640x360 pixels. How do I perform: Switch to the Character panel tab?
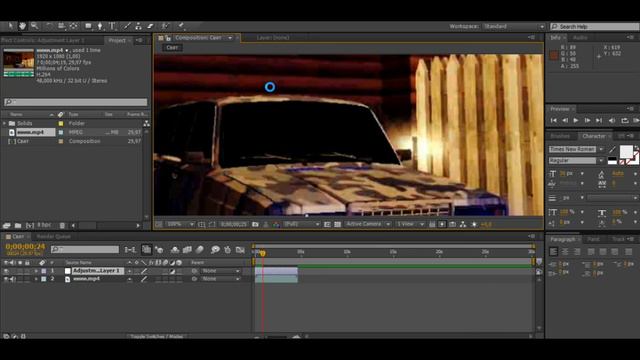coord(593,136)
